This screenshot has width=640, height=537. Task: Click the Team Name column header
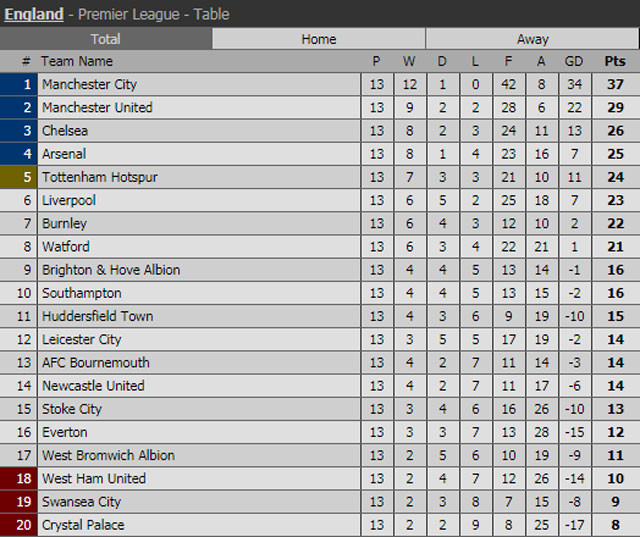tap(77, 61)
